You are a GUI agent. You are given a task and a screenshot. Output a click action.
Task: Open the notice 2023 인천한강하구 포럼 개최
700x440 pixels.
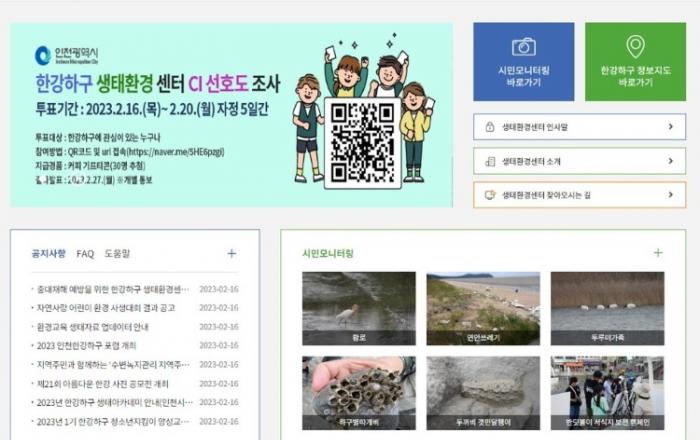[86, 346]
